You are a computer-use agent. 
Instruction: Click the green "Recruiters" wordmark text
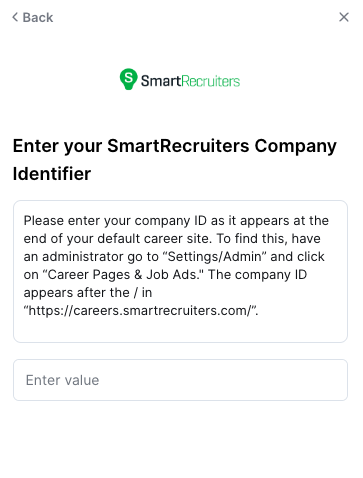tap(210, 81)
